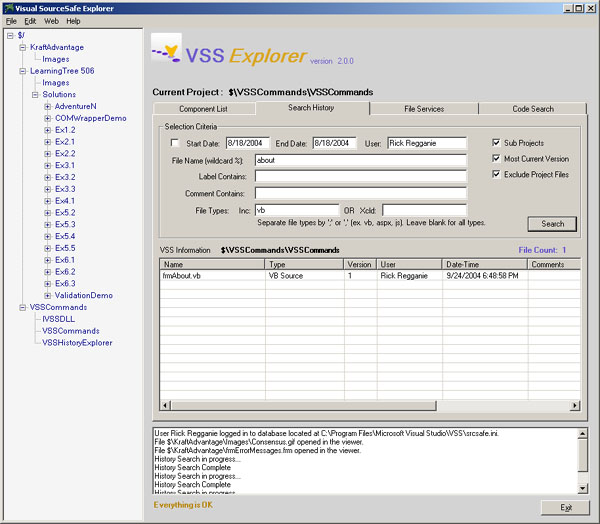Screen dimensions: 600x524
Task: Click the VSS Explorer logo icon
Action: 166,48
